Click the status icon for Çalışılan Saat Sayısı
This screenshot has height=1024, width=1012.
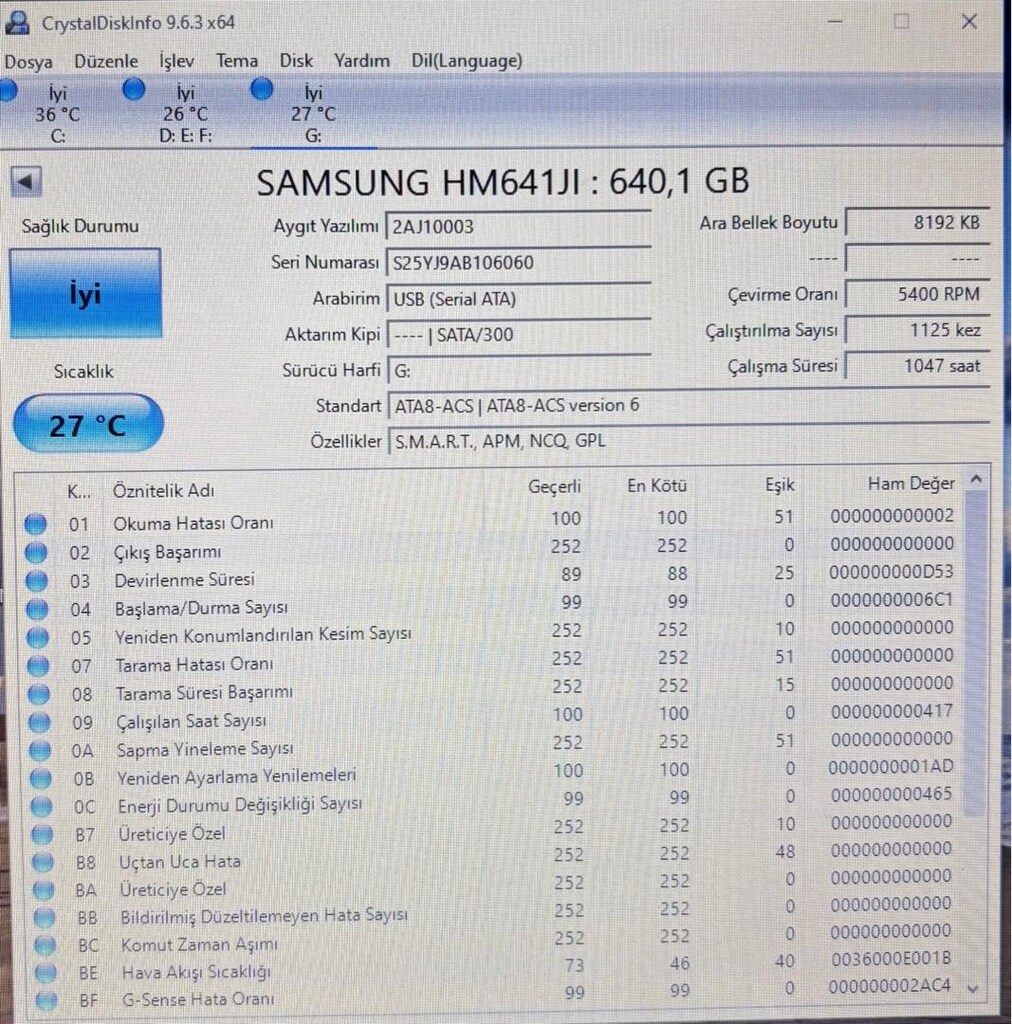click(x=39, y=722)
